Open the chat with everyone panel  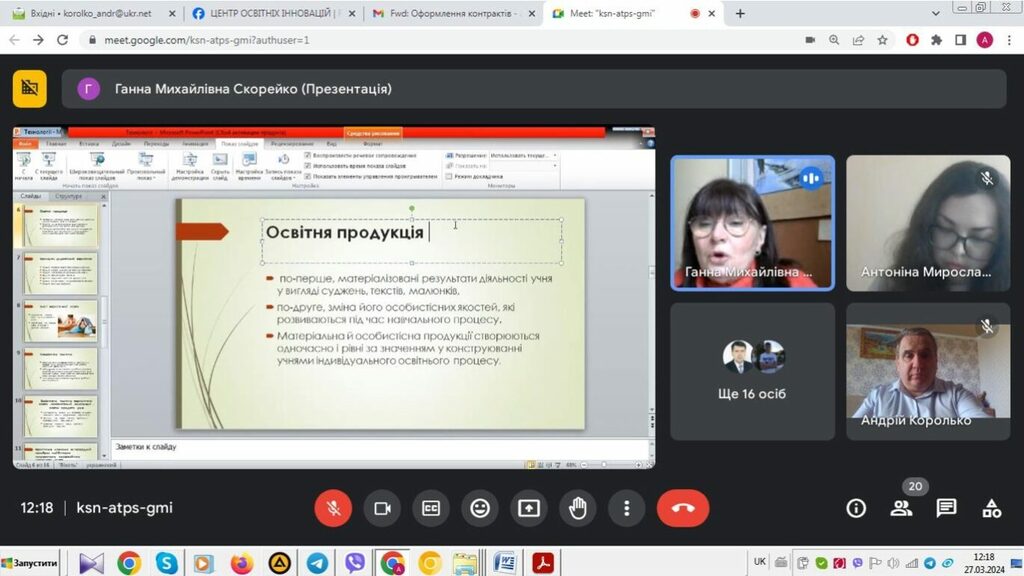(946, 508)
